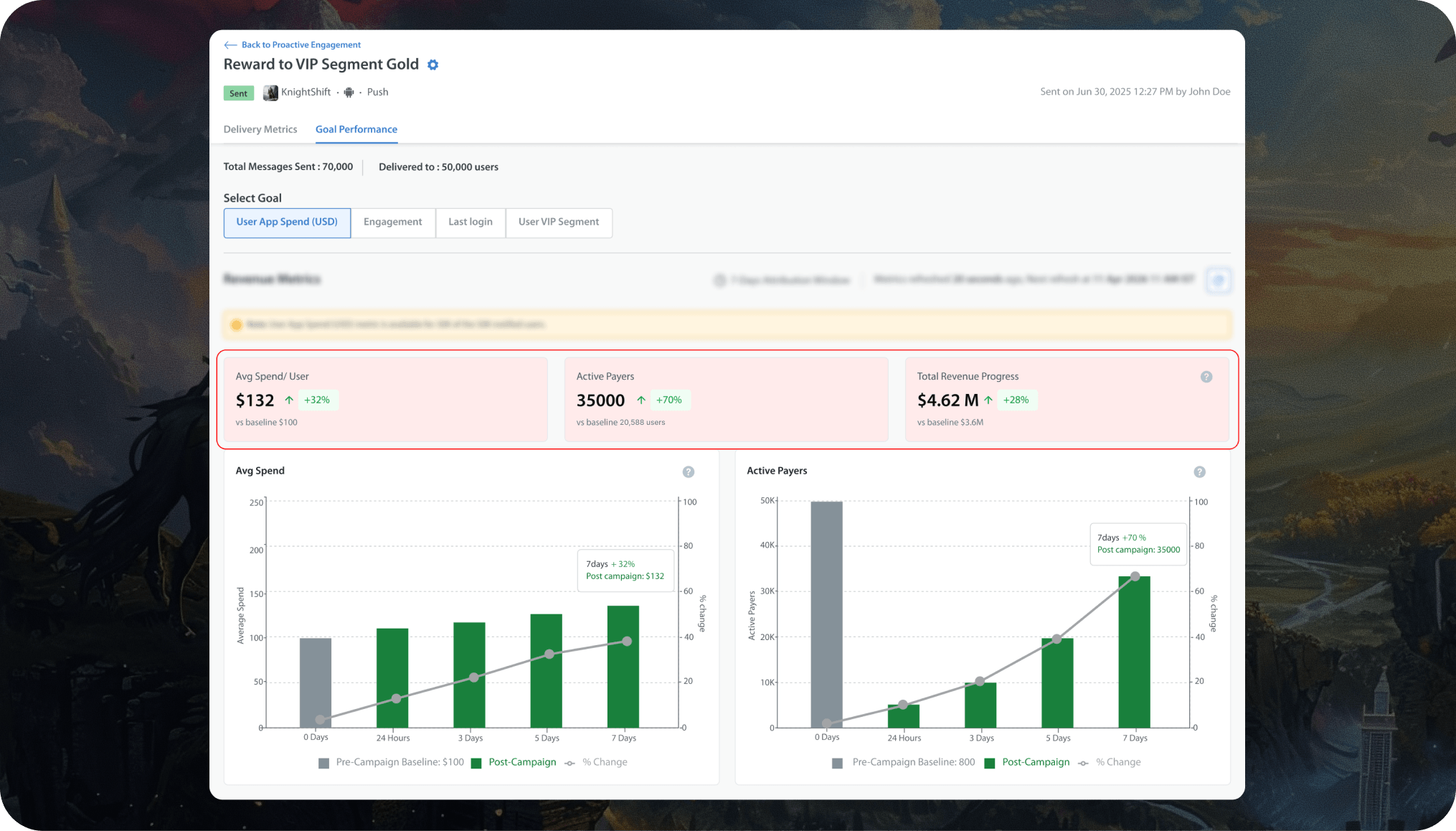Click the gray 0 Days bar in Avg Spend chart
This screenshot has width=1456, height=831.
[316, 682]
